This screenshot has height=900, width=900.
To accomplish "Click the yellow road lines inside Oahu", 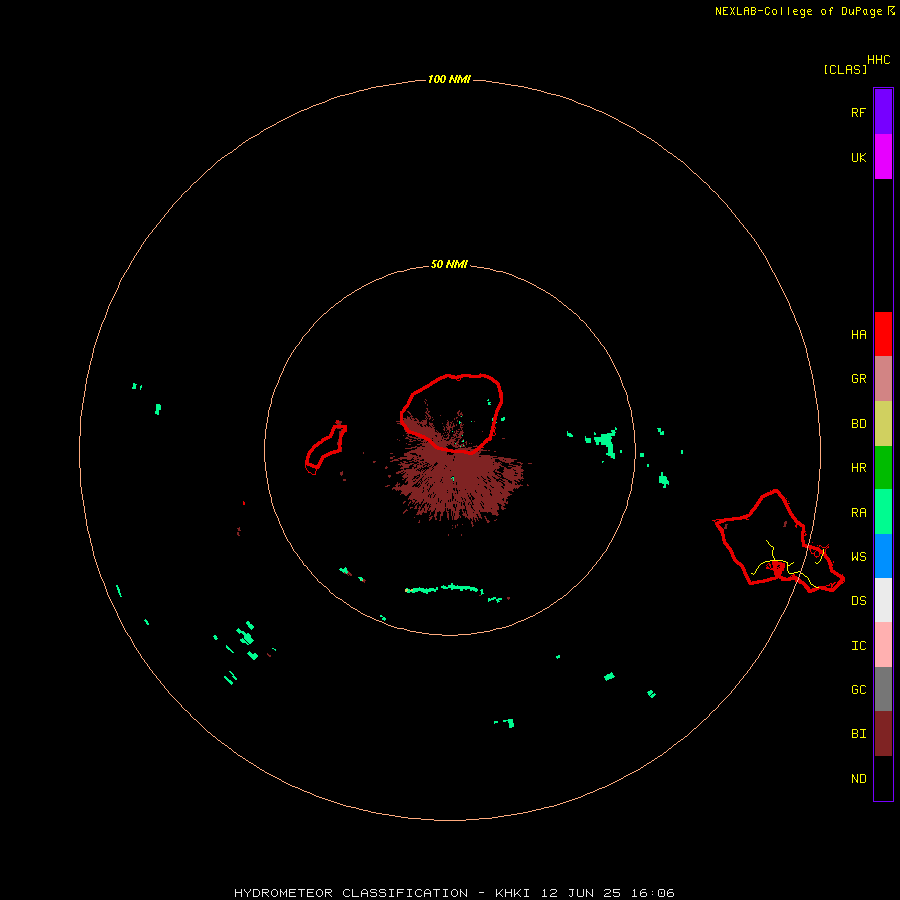I will point(789,565).
